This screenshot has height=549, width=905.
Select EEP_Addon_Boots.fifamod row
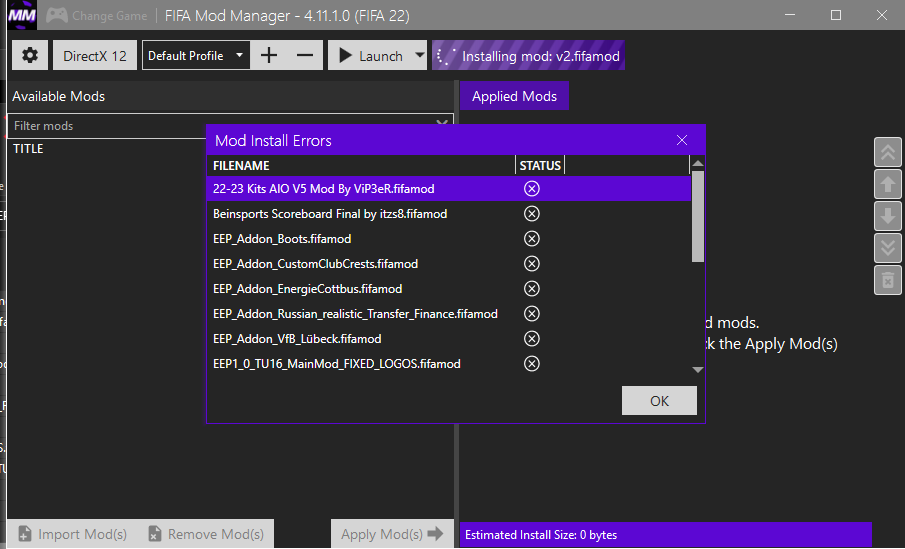tap(449, 238)
